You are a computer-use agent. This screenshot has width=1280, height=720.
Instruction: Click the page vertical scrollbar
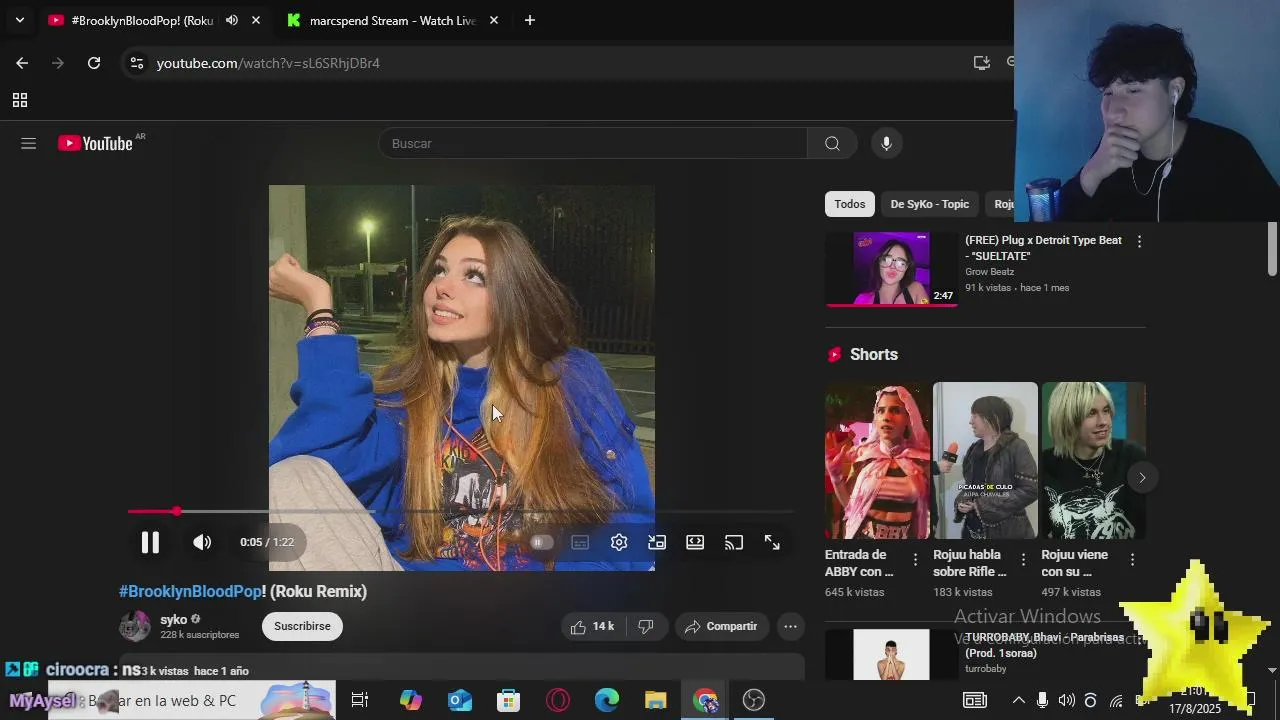pyautogui.click(x=1272, y=249)
